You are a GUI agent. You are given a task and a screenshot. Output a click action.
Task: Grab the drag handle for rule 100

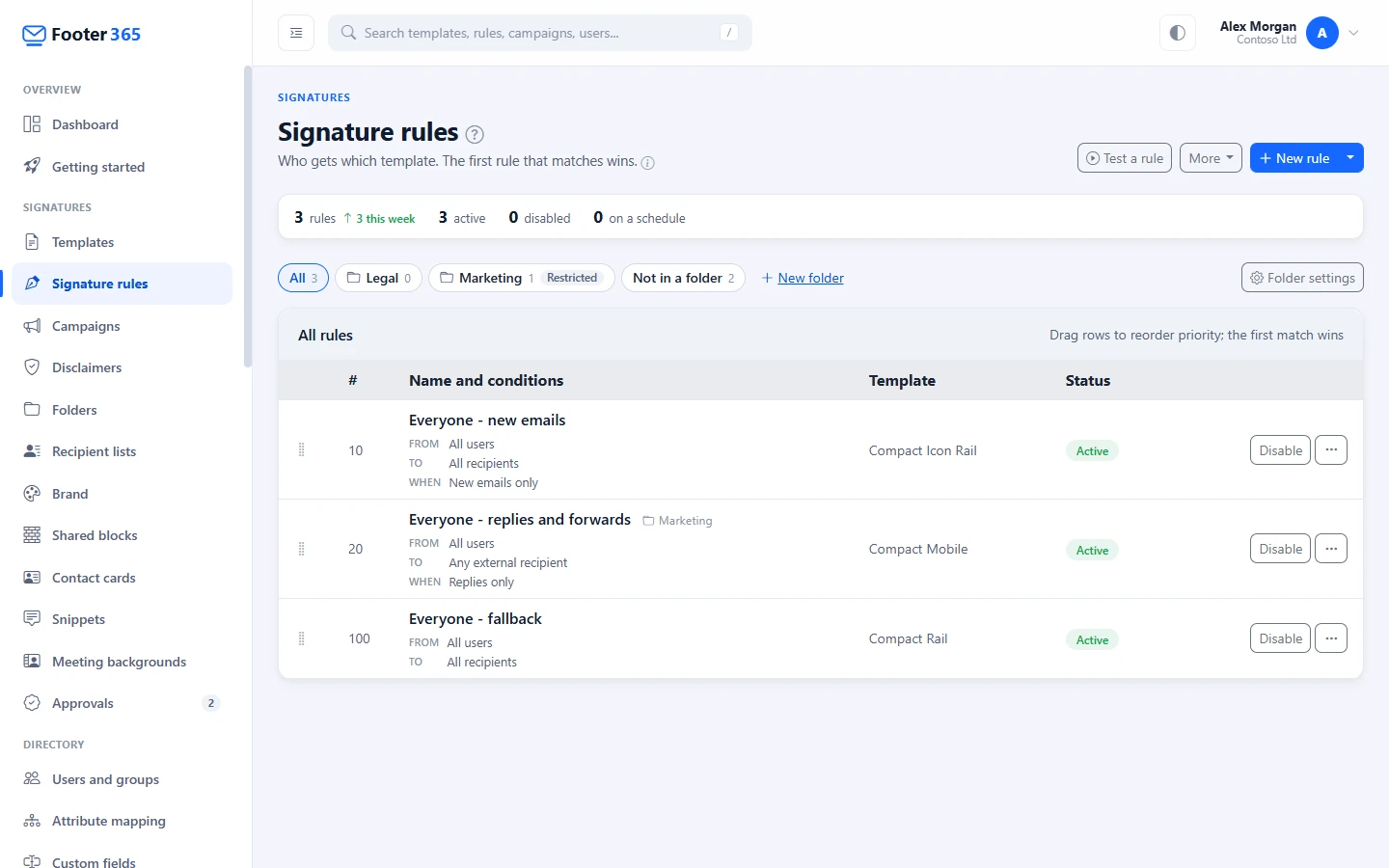click(302, 638)
